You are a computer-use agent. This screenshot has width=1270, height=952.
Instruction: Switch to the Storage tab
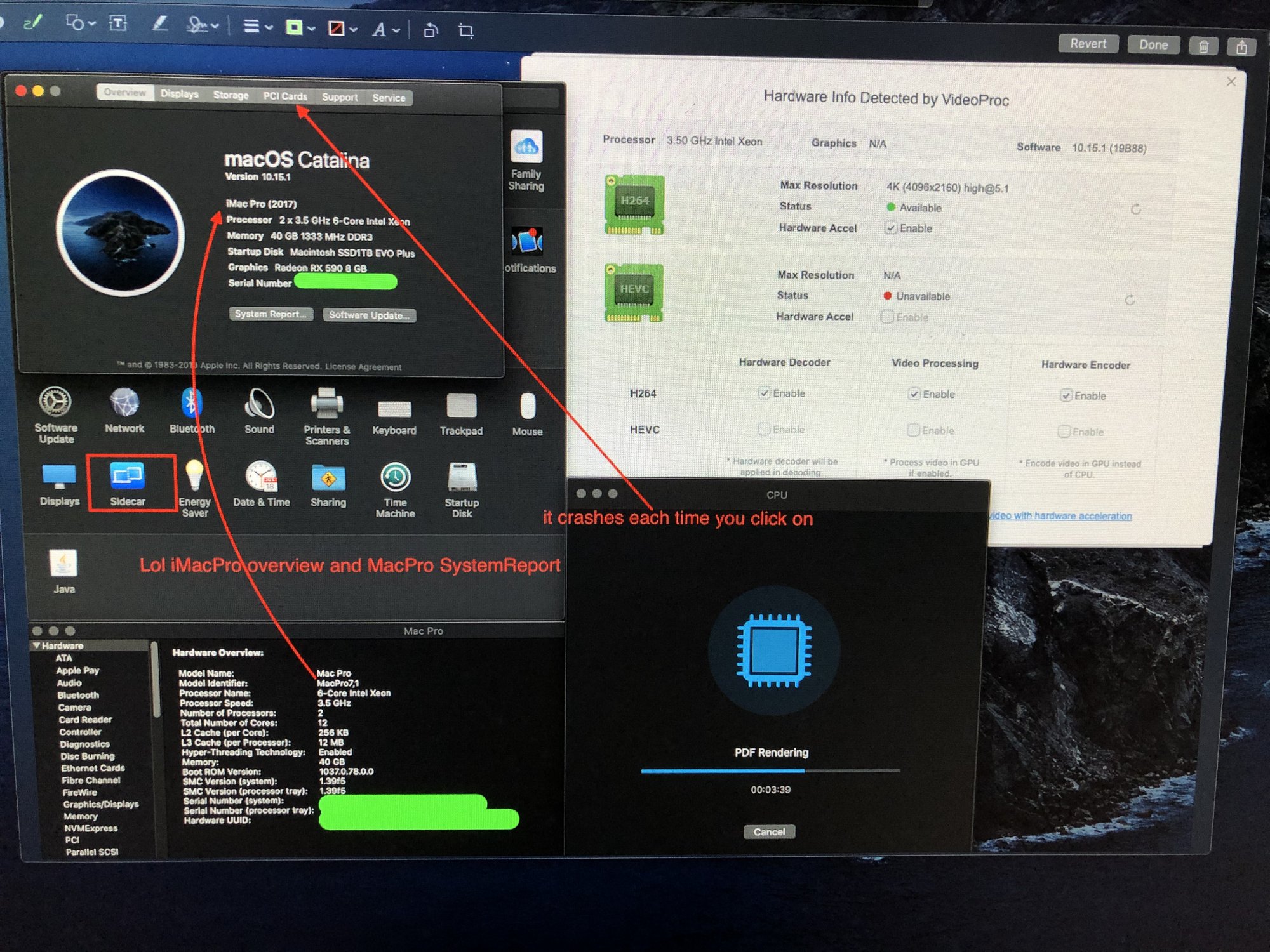tap(231, 95)
